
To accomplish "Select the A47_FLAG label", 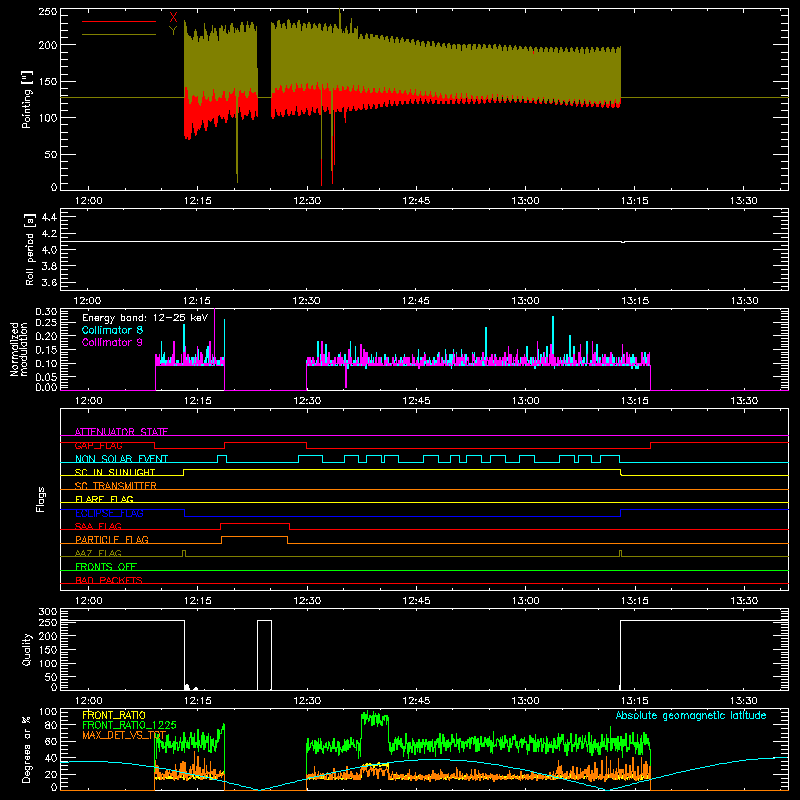I will pos(98,553).
